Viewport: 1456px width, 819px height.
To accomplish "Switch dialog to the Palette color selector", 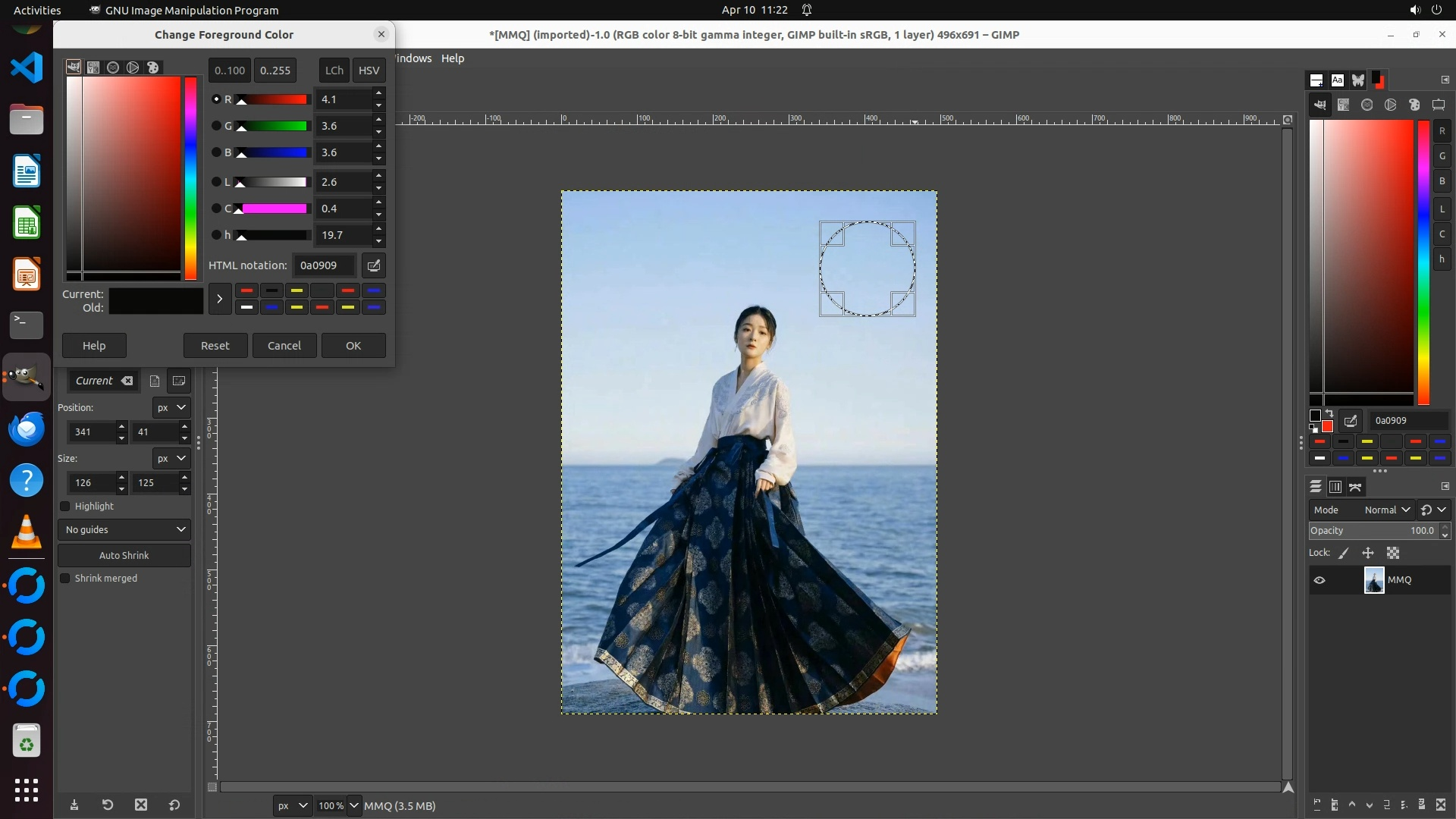I will (x=152, y=67).
